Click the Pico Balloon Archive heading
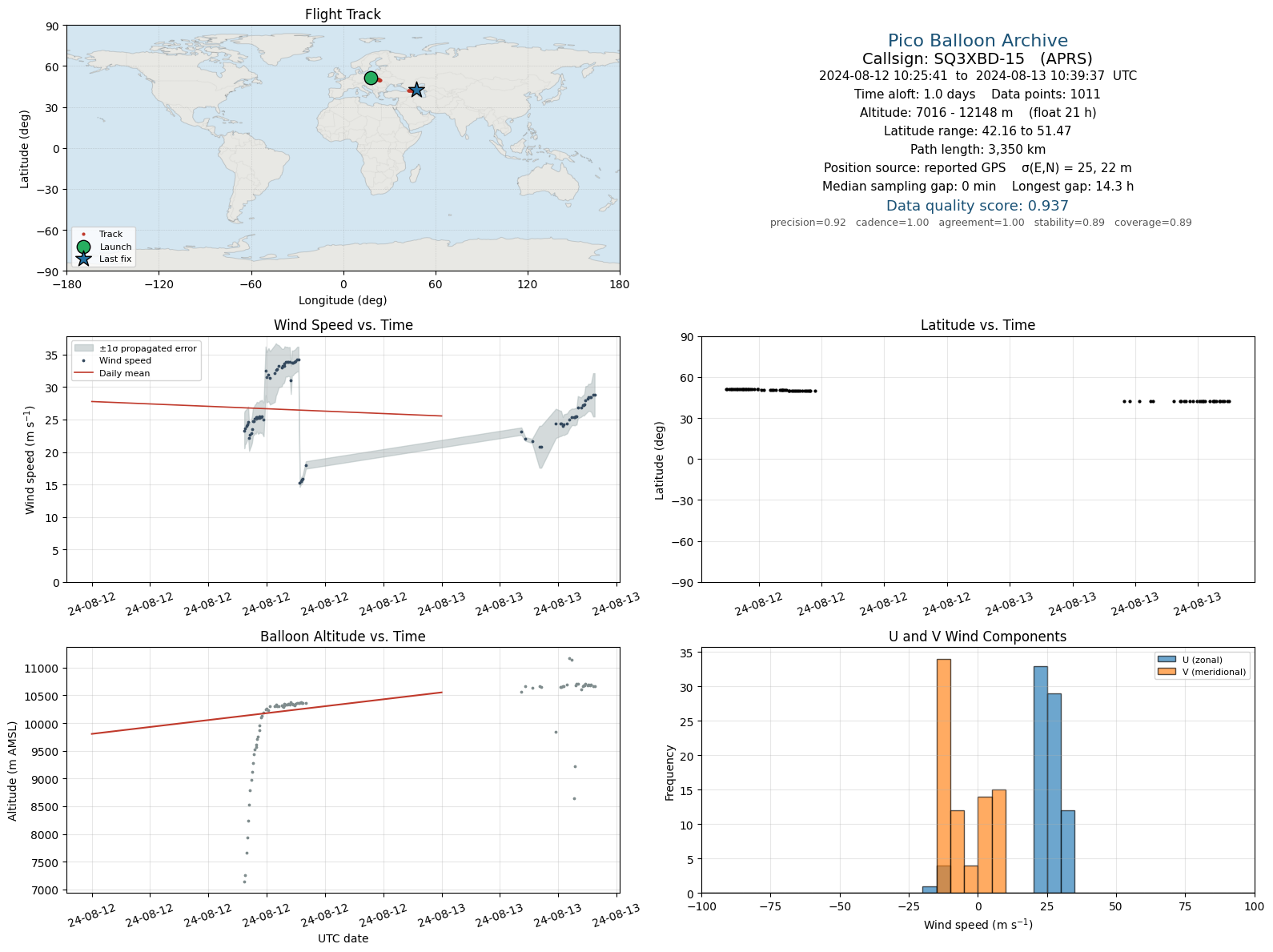 pyautogui.click(x=978, y=41)
